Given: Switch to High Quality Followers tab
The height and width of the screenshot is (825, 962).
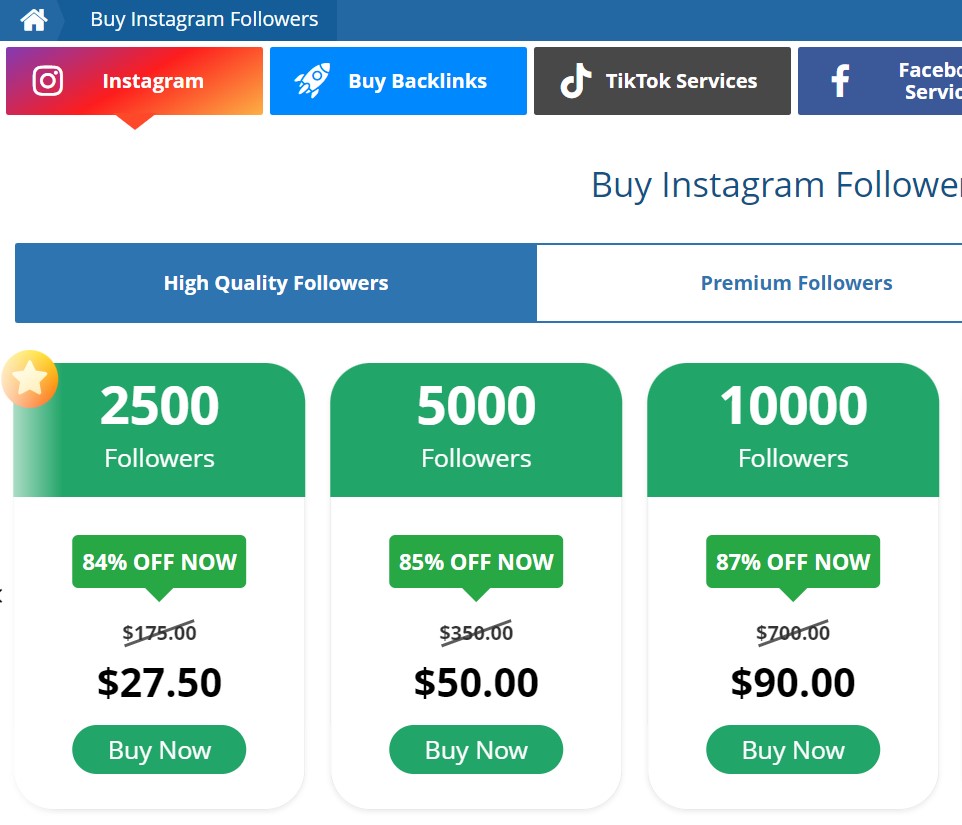Looking at the screenshot, I should 276,283.
